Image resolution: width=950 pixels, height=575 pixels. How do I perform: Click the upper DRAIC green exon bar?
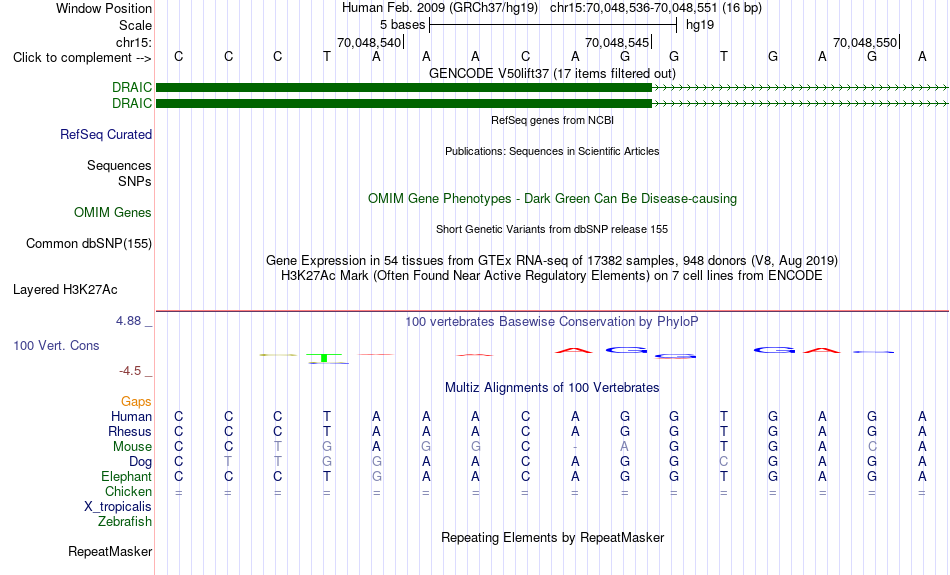tap(404, 87)
